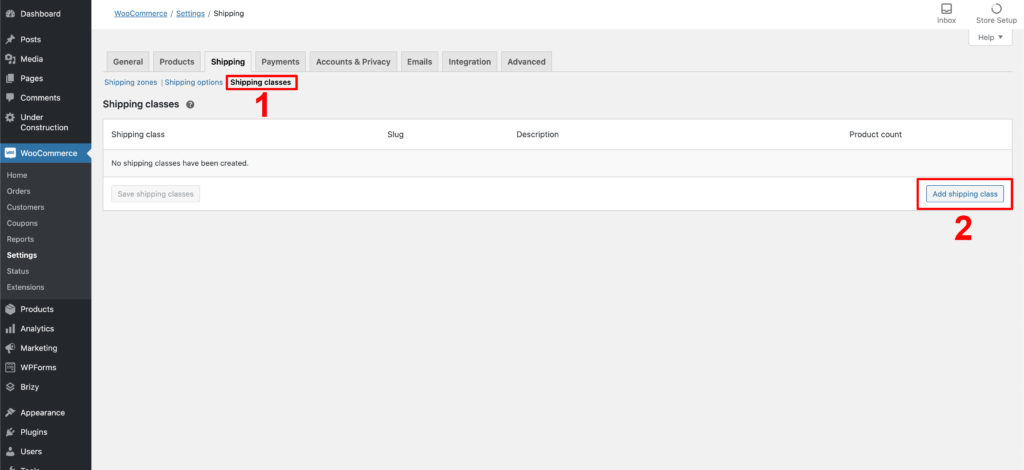Select the Shipping classes sub-link
Viewport: 1024px width, 470px height.
[x=261, y=83]
